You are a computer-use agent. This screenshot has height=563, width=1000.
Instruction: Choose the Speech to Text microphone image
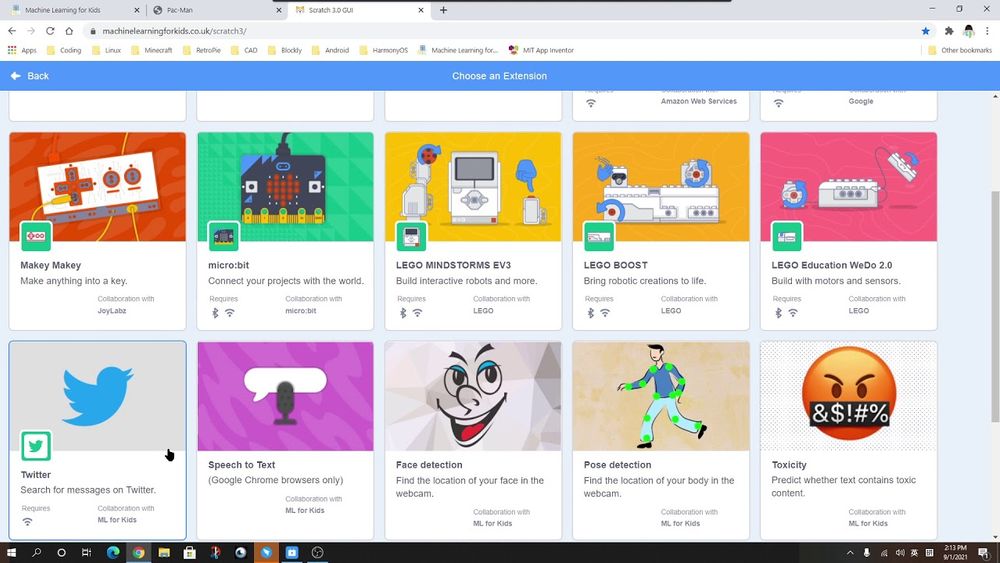(x=285, y=396)
